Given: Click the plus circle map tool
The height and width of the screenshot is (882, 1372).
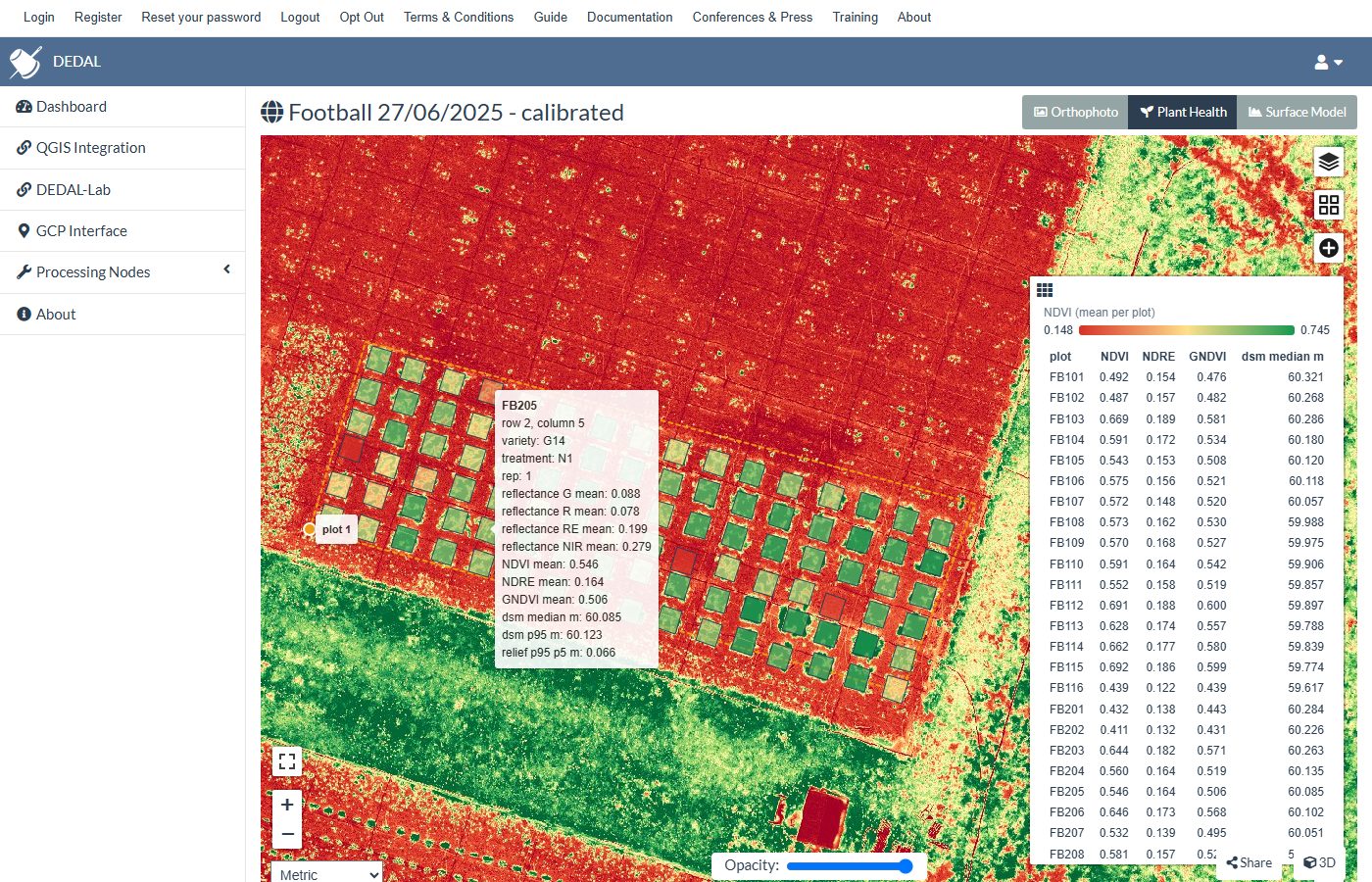Looking at the screenshot, I should (1329, 248).
